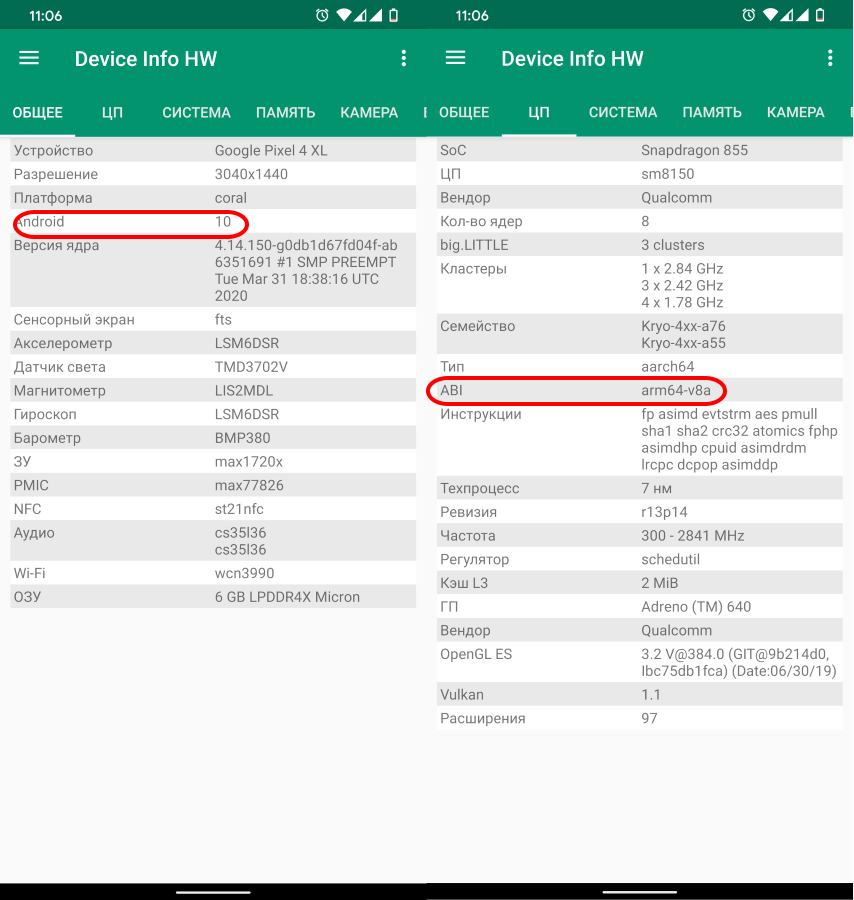The width and height of the screenshot is (854, 900).
Task: Select the 6 GB LPDDR4X Micron value
Action: pyautogui.click(x=287, y=597)
